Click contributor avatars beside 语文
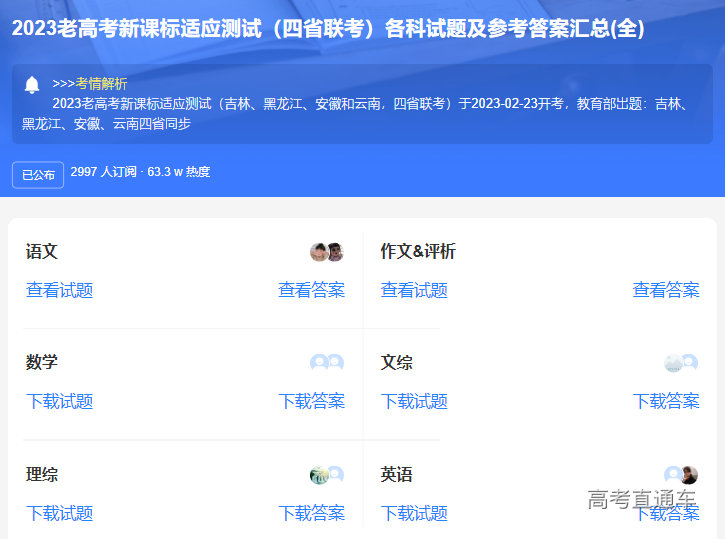 [327, 252]
